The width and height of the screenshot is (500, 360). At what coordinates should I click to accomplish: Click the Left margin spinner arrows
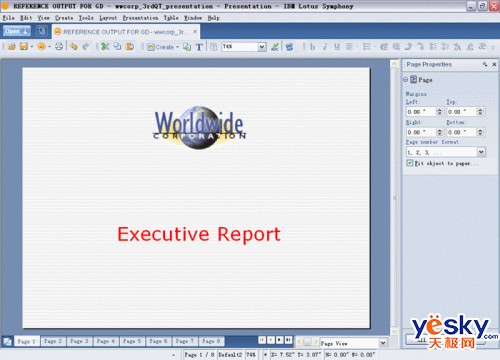point(440,112)
